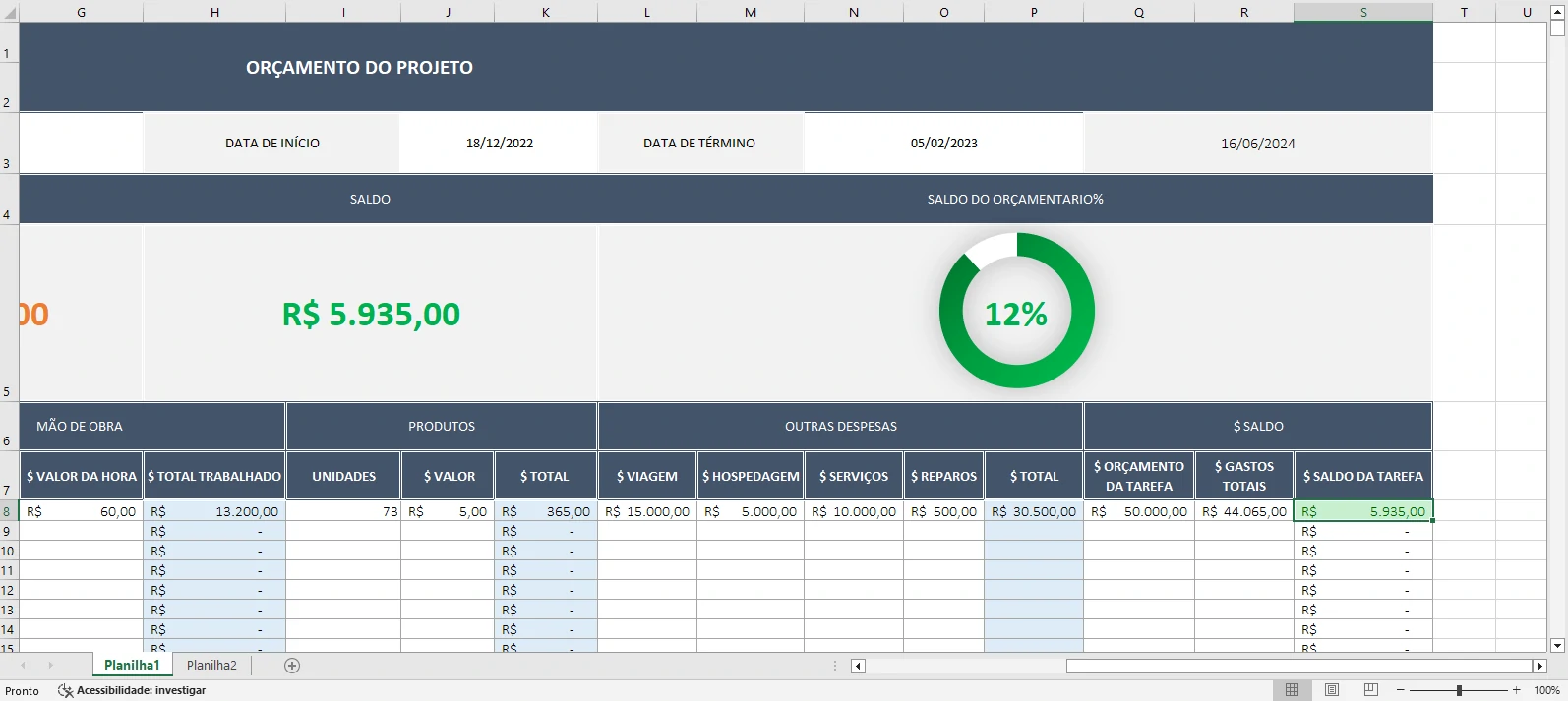Click the horizontal scrollbar thumb

coord(1298,666)
